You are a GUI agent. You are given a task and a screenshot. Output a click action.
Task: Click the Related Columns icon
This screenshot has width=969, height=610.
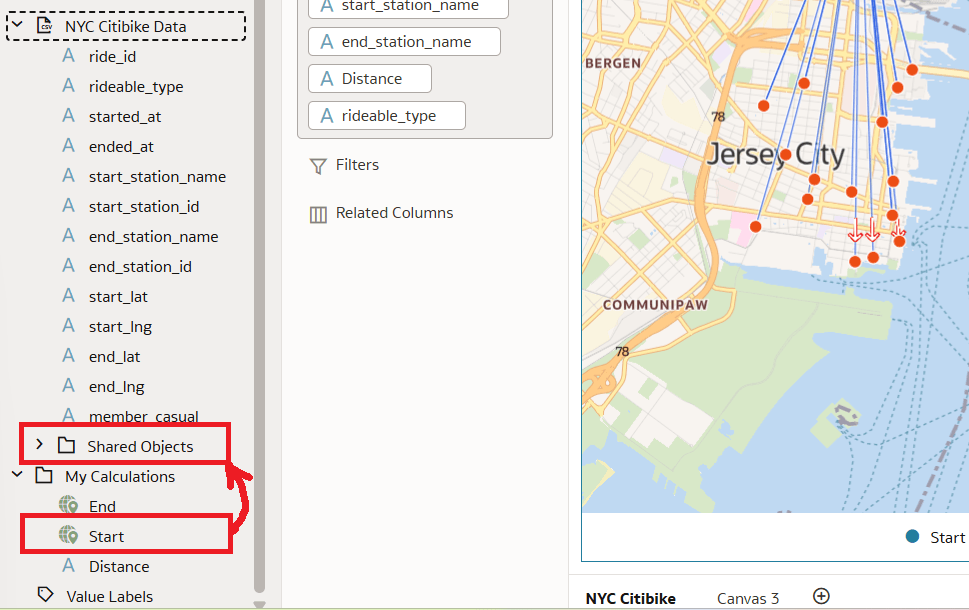tap(318, 214)
